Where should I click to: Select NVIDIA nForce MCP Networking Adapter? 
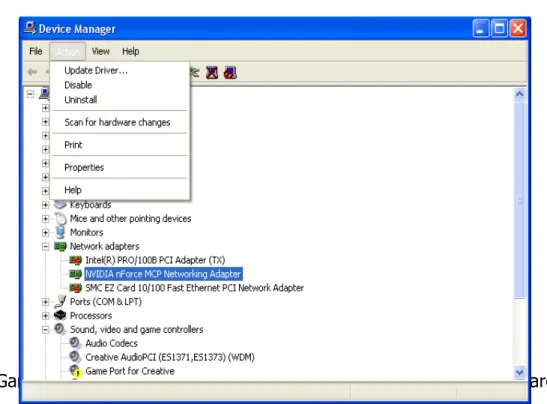click(163, 274)
